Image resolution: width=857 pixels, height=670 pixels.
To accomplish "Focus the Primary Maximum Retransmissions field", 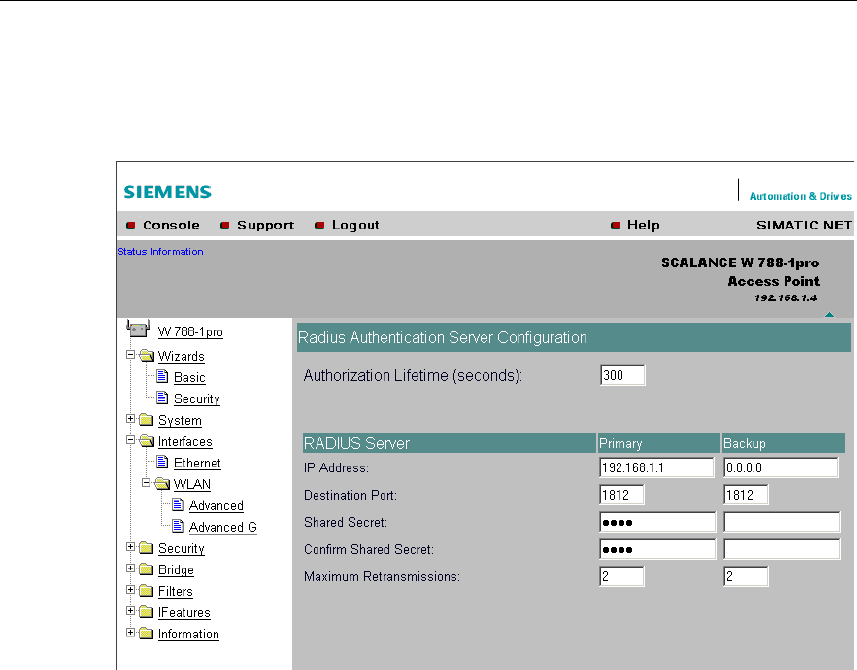I will click(622, 576).
